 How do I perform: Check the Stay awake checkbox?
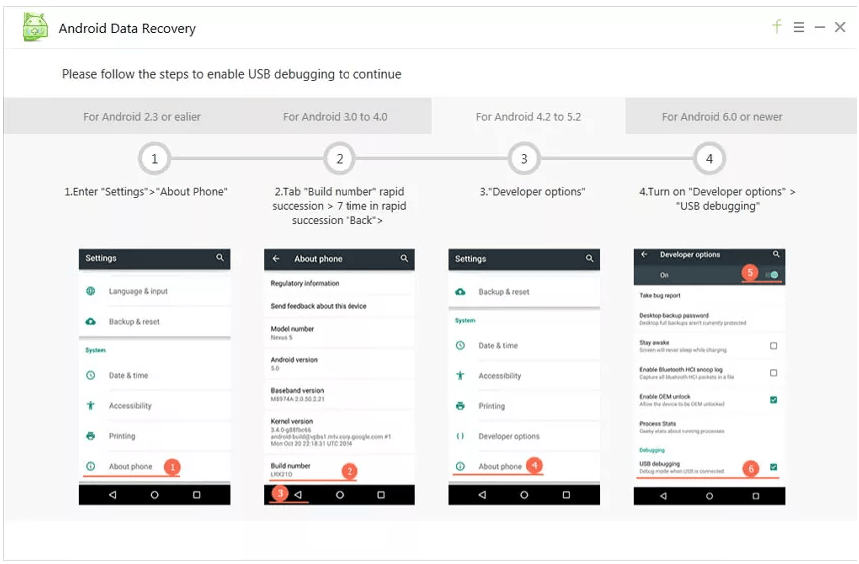click(x=774, y=346)
